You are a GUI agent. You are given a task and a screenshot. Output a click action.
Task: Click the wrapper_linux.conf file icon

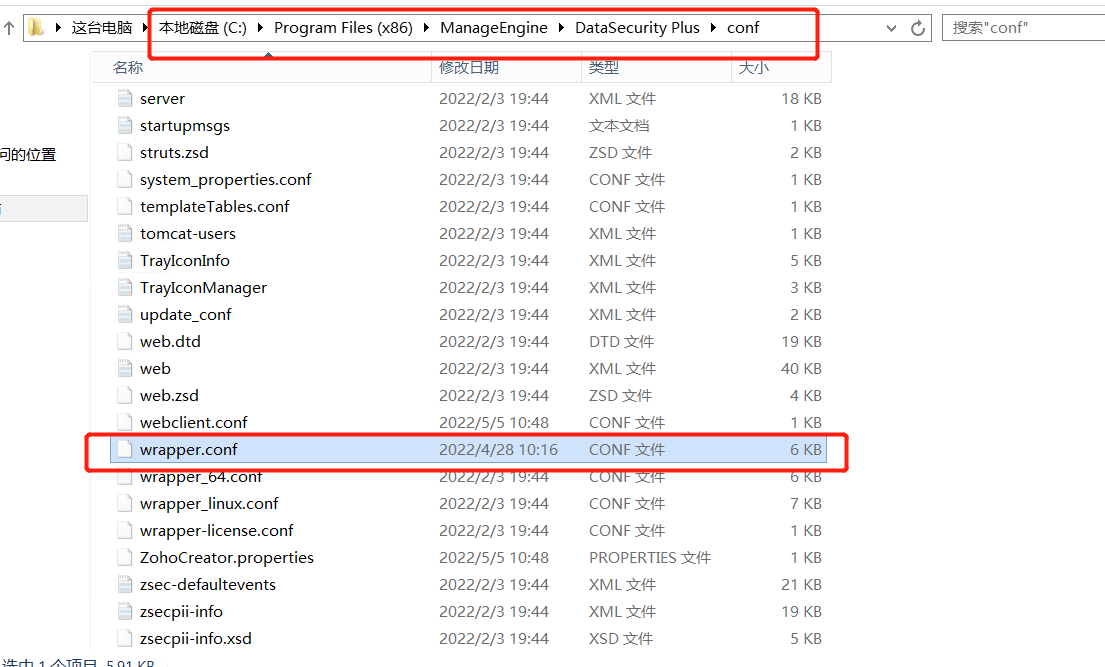[125, 503]
